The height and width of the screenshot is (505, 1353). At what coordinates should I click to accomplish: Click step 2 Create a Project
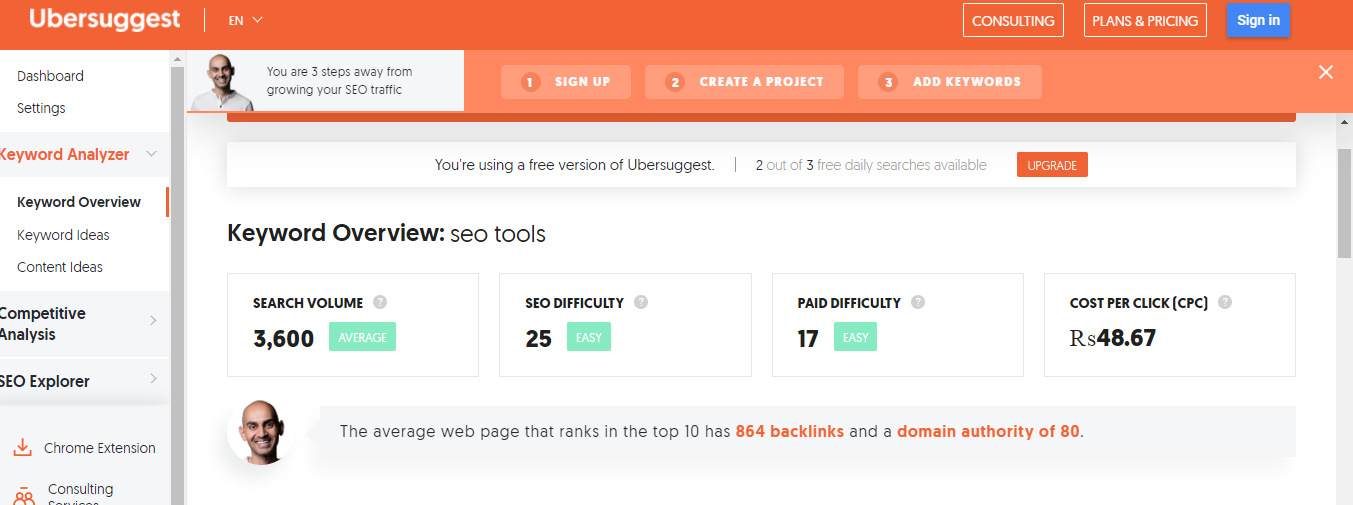click(744, 82)
